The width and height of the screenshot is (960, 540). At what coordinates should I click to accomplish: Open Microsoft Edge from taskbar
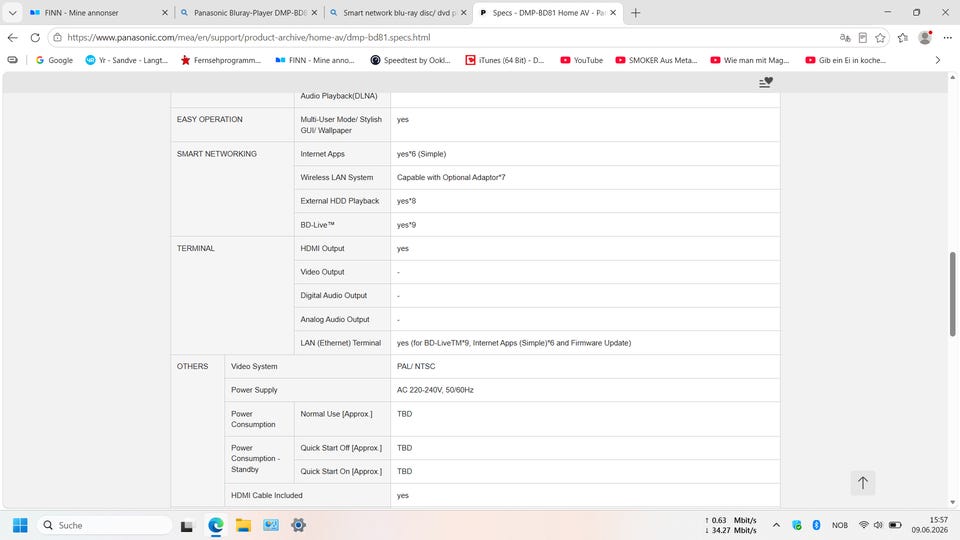point(216,525)
